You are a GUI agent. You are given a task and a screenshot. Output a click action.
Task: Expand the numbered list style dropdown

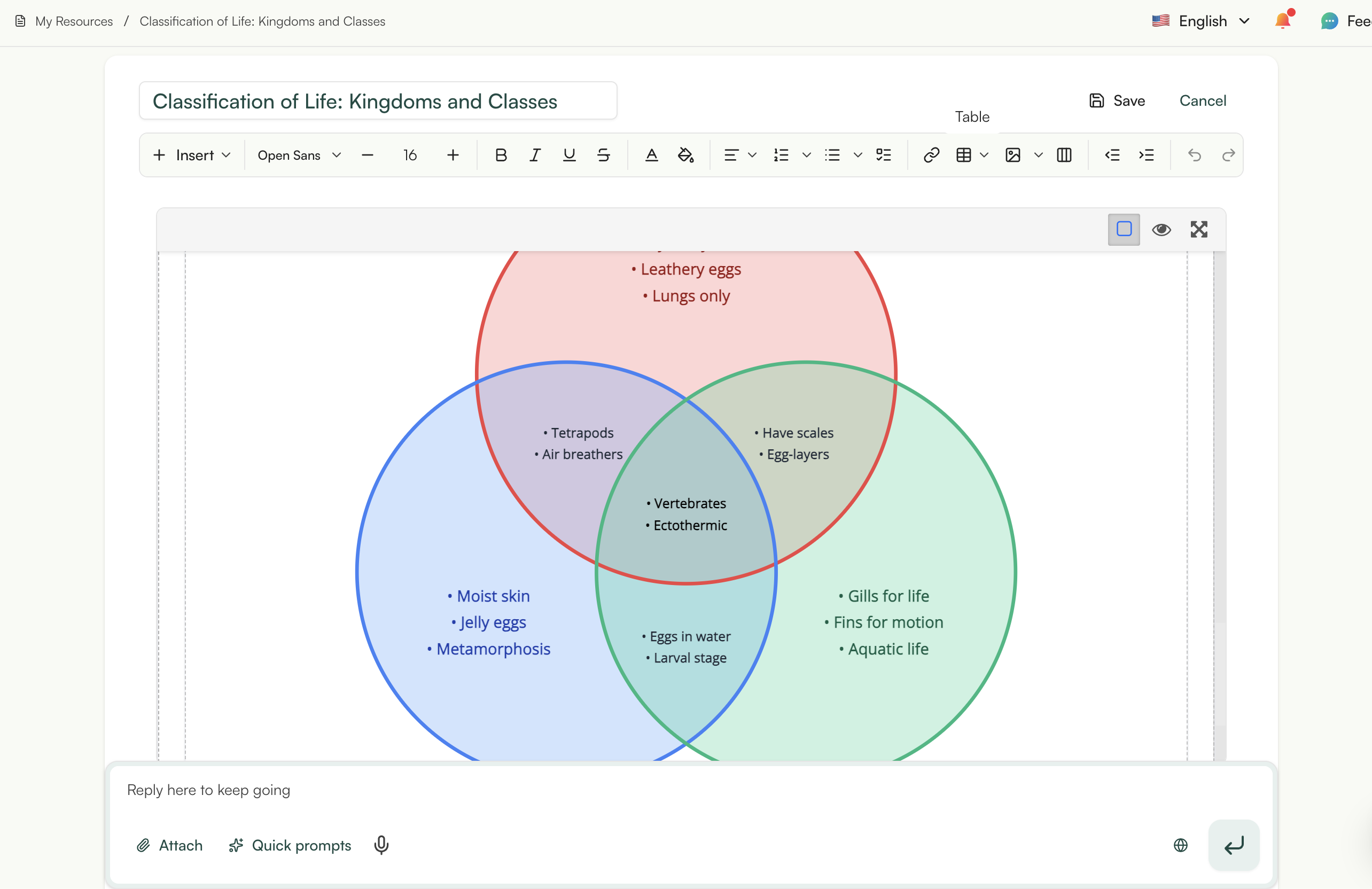[x=807, y=155]
